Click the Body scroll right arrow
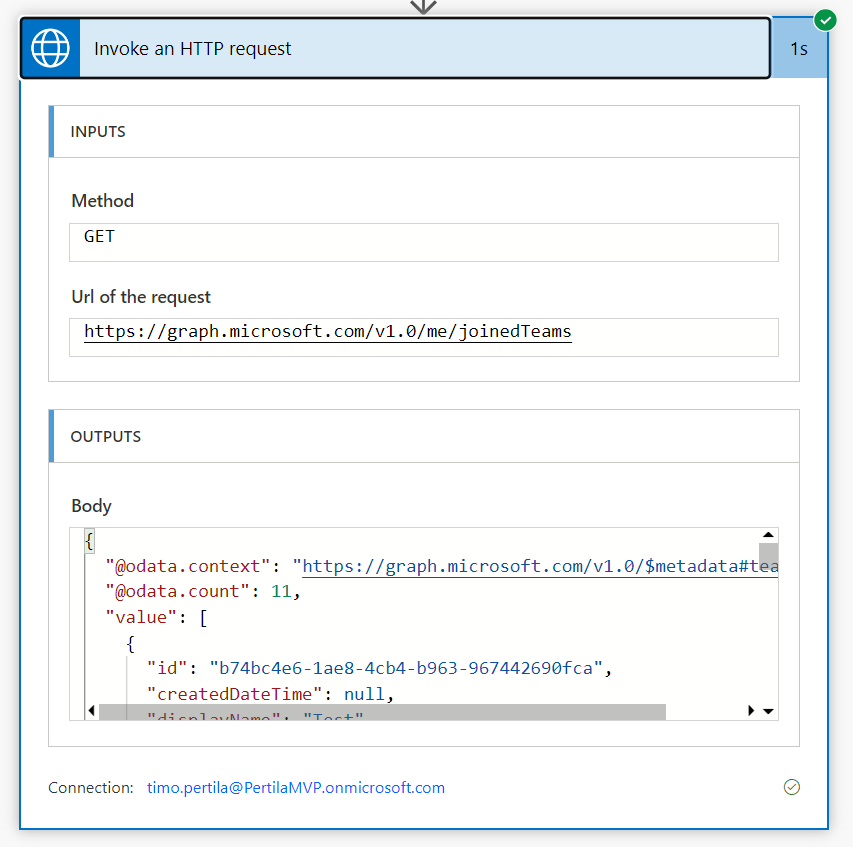Screen dimensions: 853x847 click(751, 711)
